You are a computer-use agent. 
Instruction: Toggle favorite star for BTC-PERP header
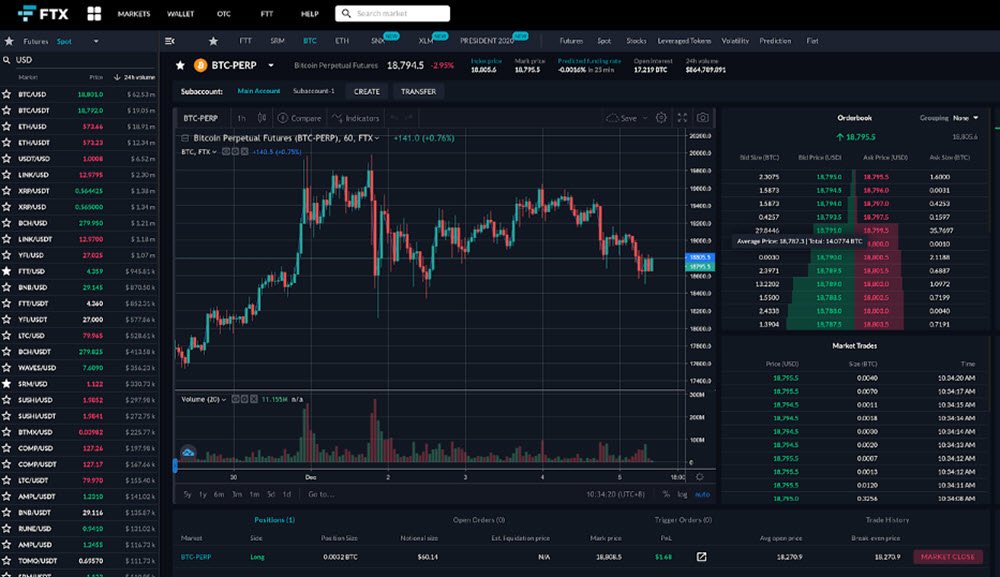(180, 65)
